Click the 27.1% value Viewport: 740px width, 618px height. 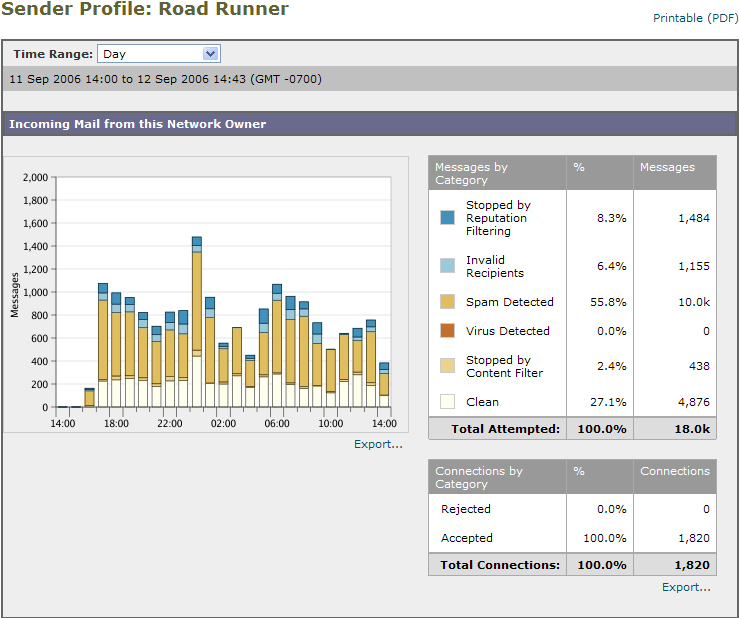coord(608,402)
